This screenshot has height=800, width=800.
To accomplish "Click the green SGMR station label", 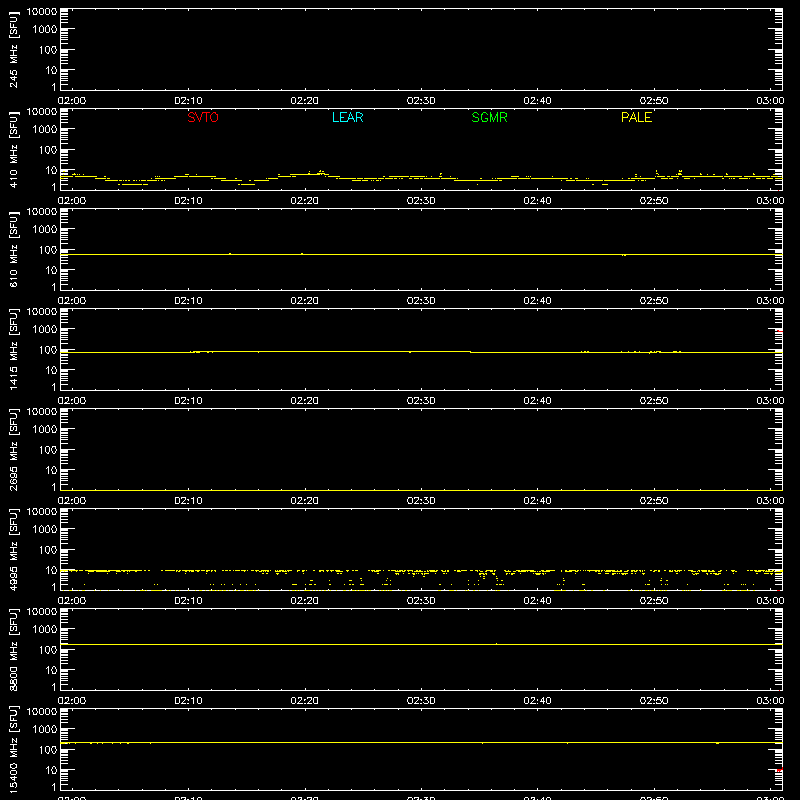I will (x=489, y=117).
